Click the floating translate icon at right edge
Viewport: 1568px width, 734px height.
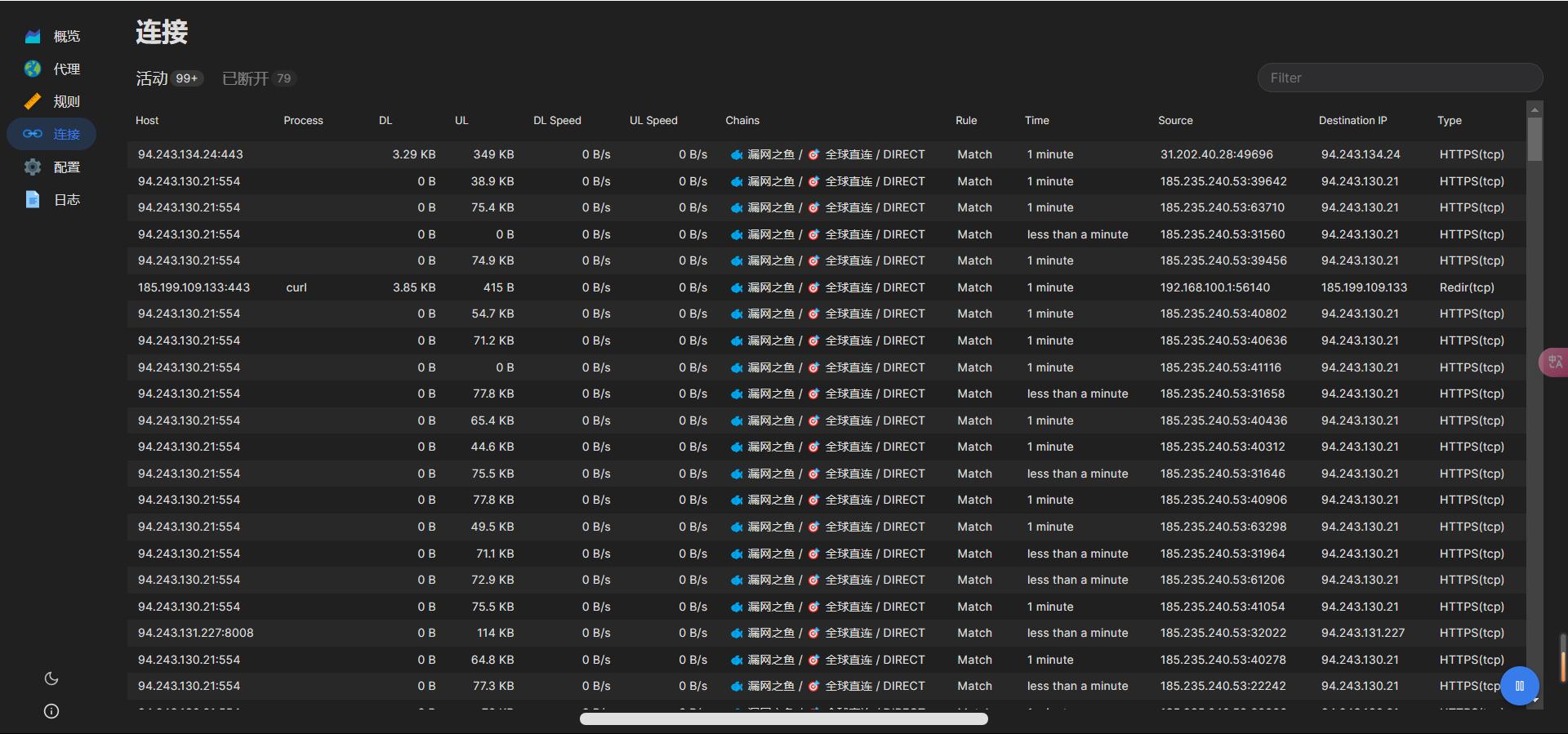[1554, 362]
